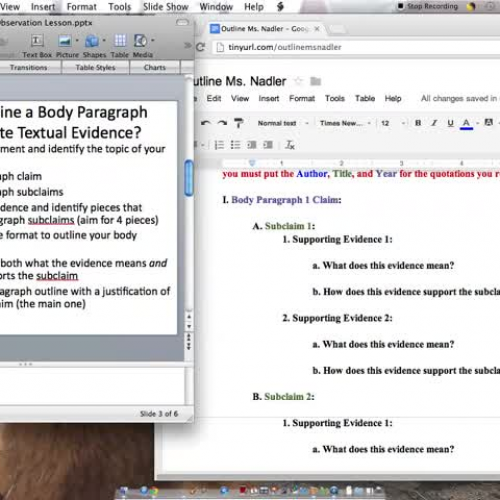
Task: Open the Window menu in macOS menu bar
Action: click(216, 7)
